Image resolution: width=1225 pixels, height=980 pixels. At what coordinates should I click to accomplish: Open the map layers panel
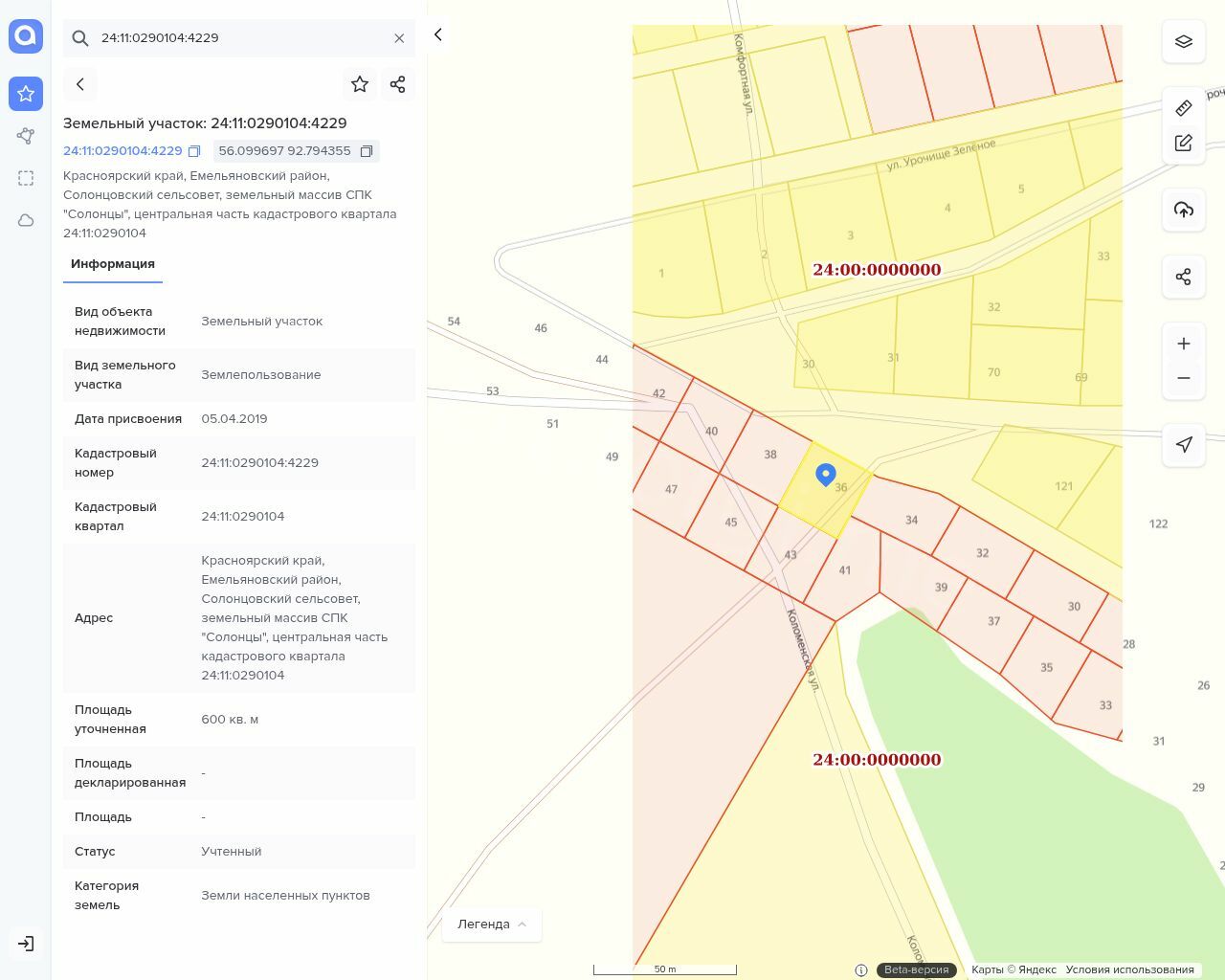(1183, 41)
